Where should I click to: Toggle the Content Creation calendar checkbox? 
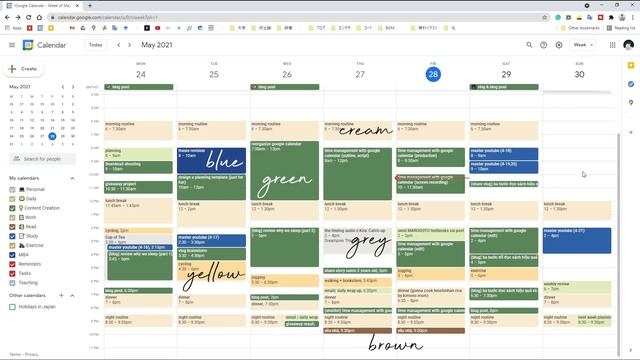(x=12, y=208)
